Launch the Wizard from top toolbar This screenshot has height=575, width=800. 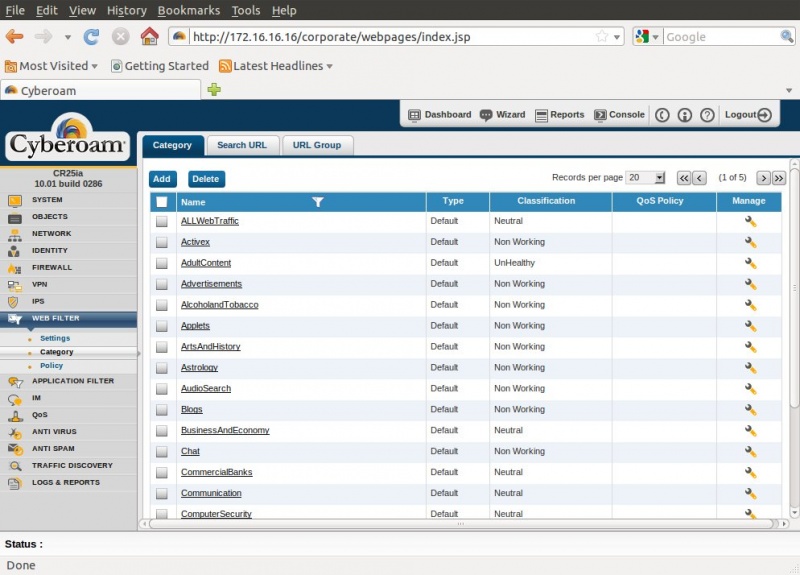(502, 115)
